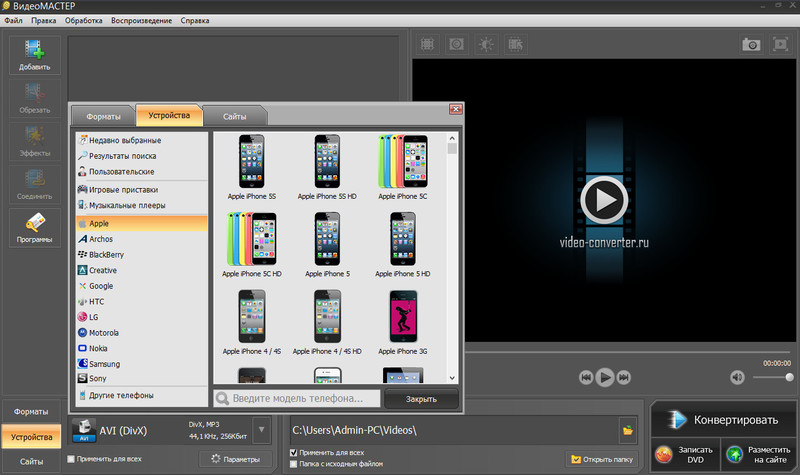Viewport: 800px width, 475px height.
Task: Select Недавно выбранные category
Action: click(142, 140)
